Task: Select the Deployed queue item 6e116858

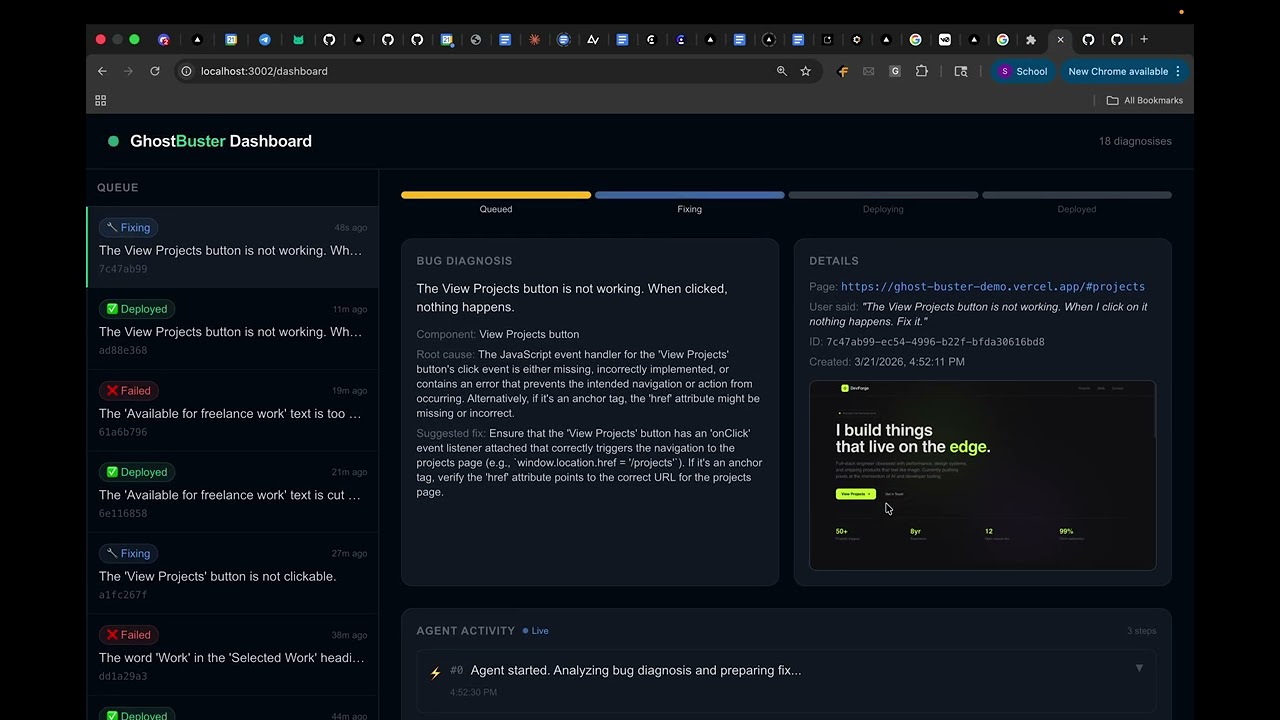Action: click(x=233, y=492)
